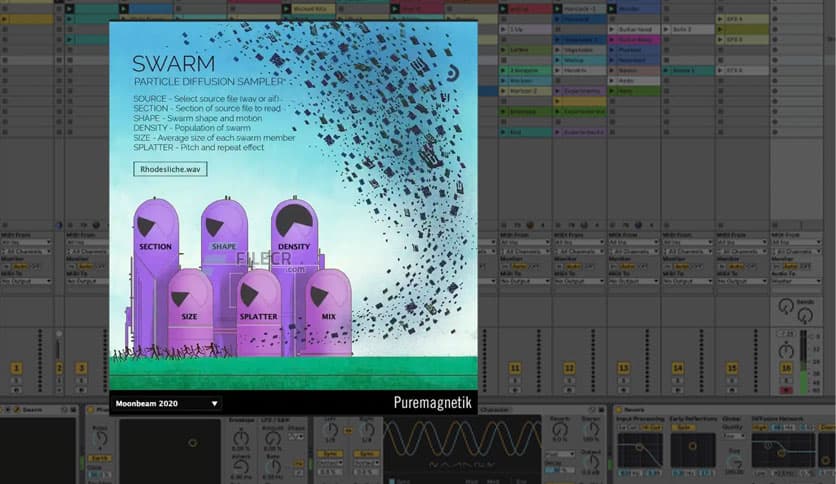Solo track 11 with its S button
The width and height of the screenshot is (836, 484).
tap(515, 381)
